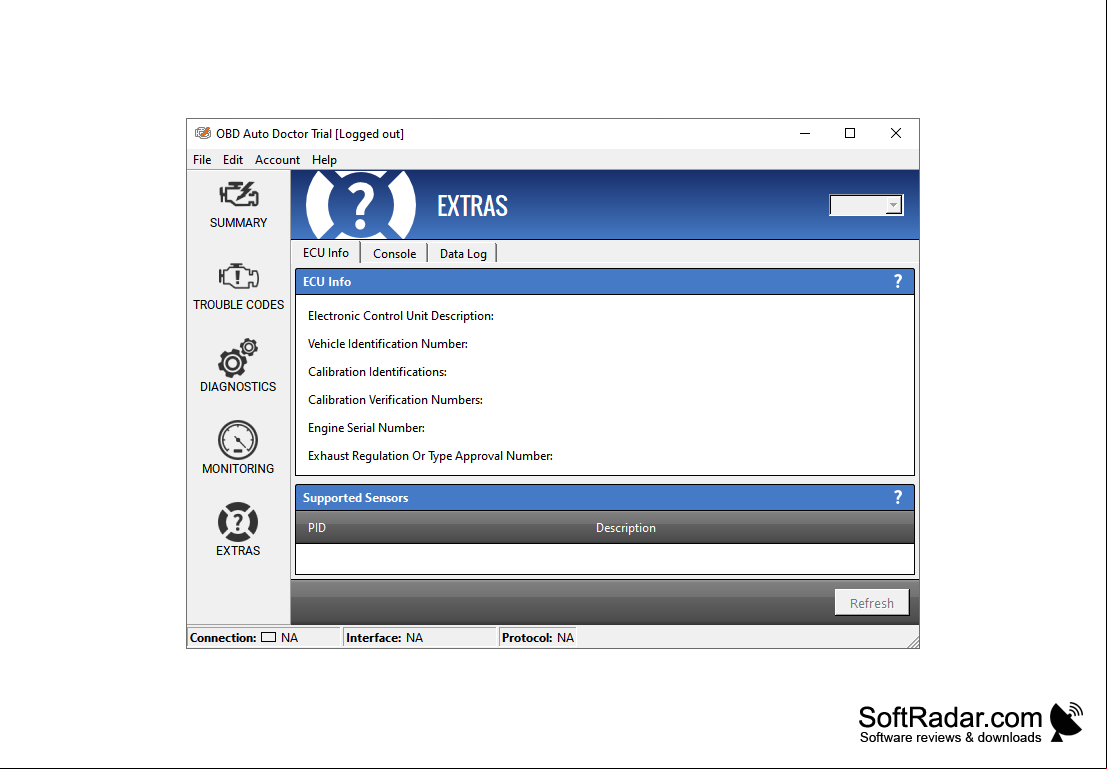Select the Extras lifebuoy sidebar icon

point(238,522)
